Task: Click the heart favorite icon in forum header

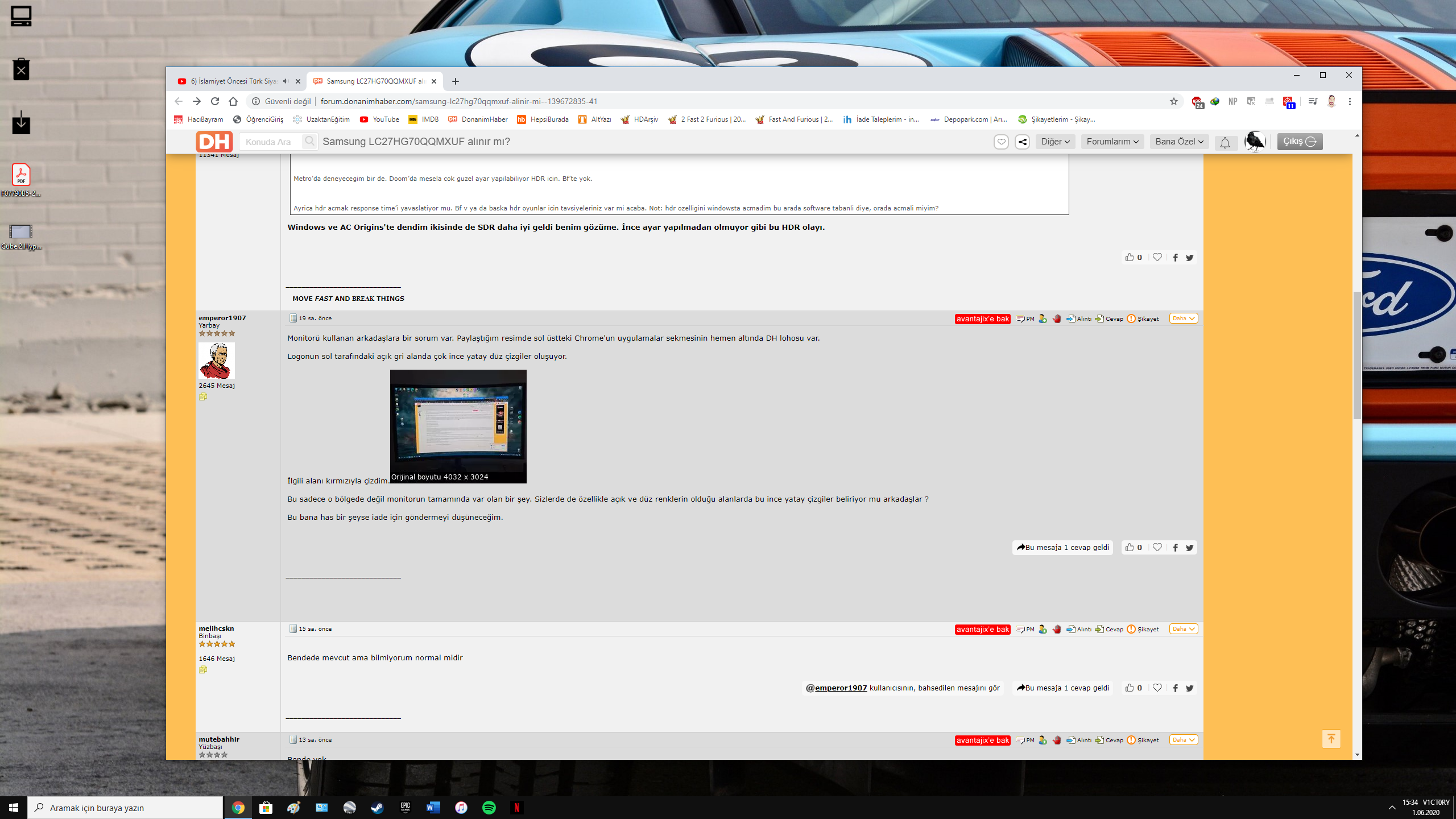Action: tap(1001, 142)
